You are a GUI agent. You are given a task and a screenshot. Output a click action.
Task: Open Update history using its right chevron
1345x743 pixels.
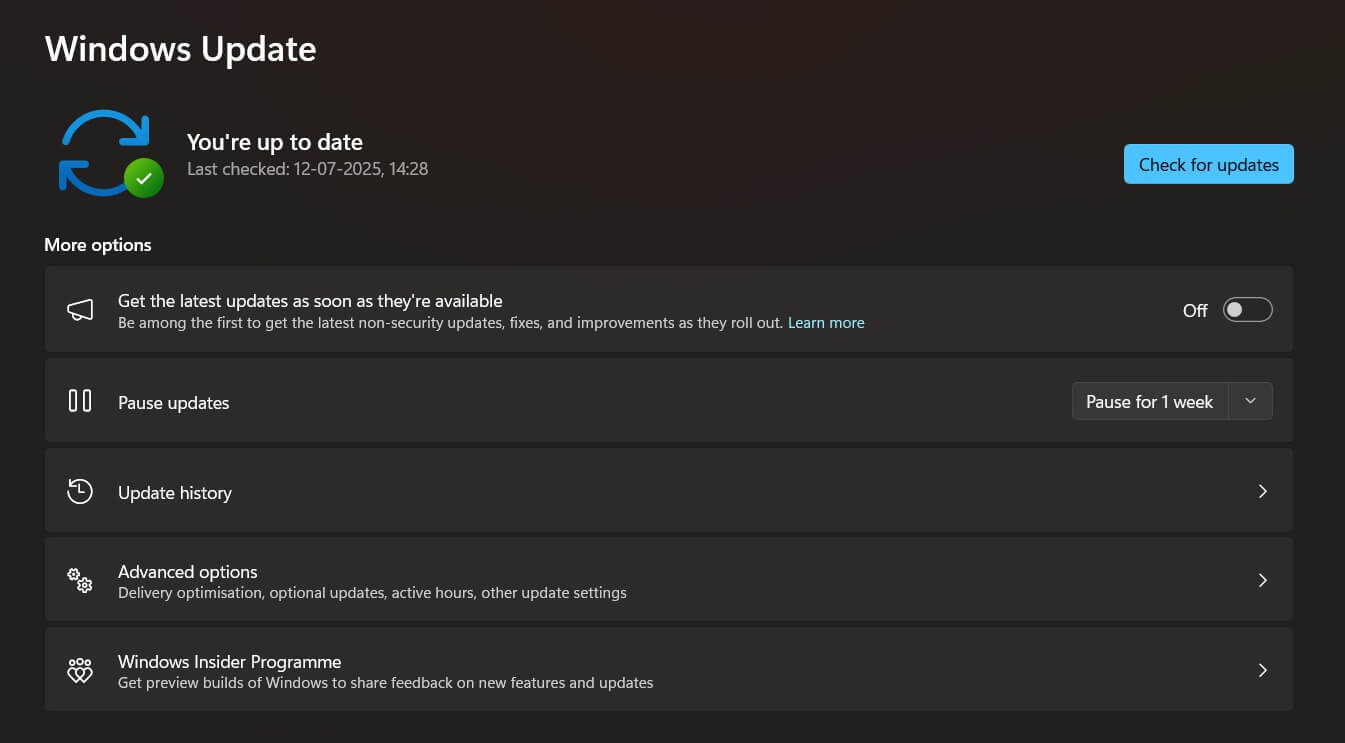pyautogui.click(x=1262, y=491)
